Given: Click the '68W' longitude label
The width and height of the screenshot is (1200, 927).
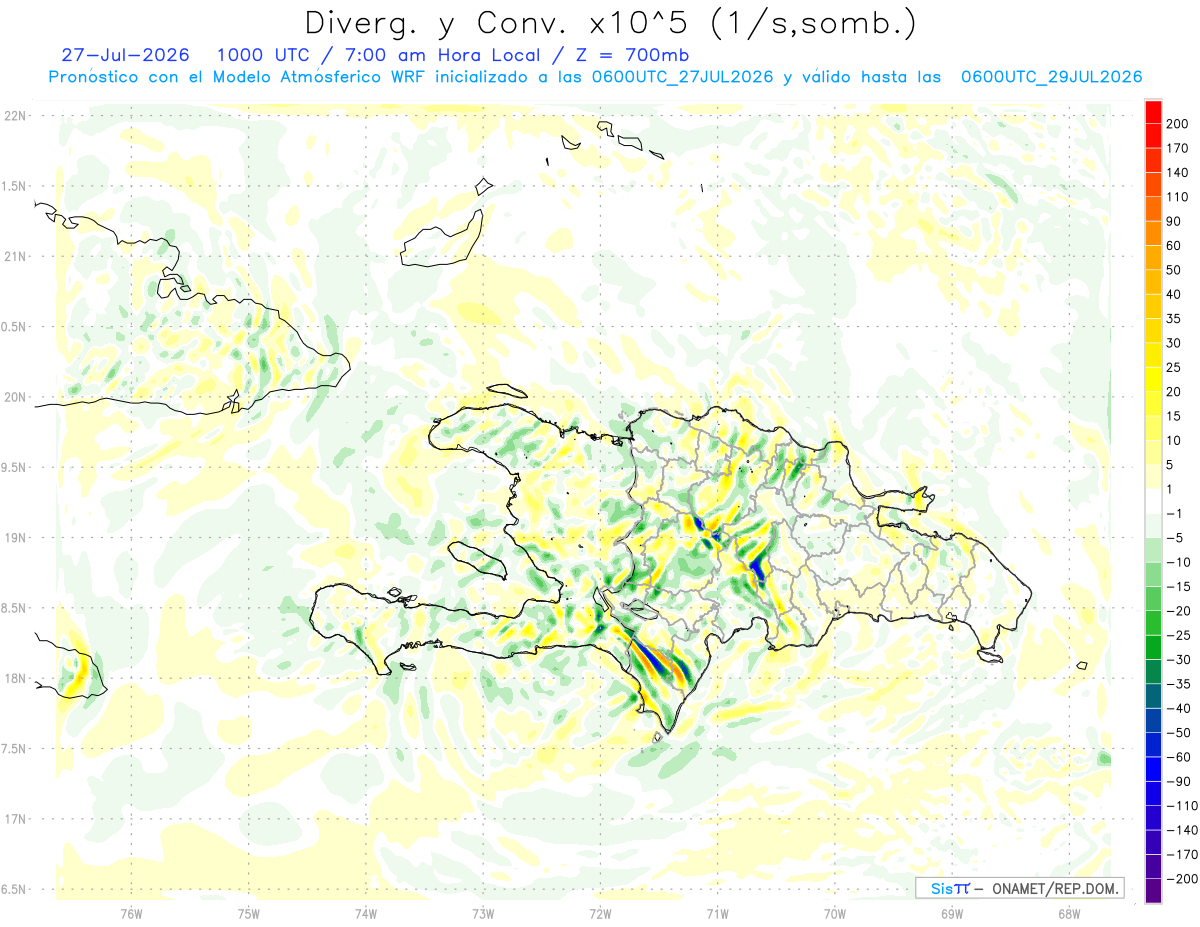Looking at the screenshot, I should pyautogui.click(x=1069, y=914).
